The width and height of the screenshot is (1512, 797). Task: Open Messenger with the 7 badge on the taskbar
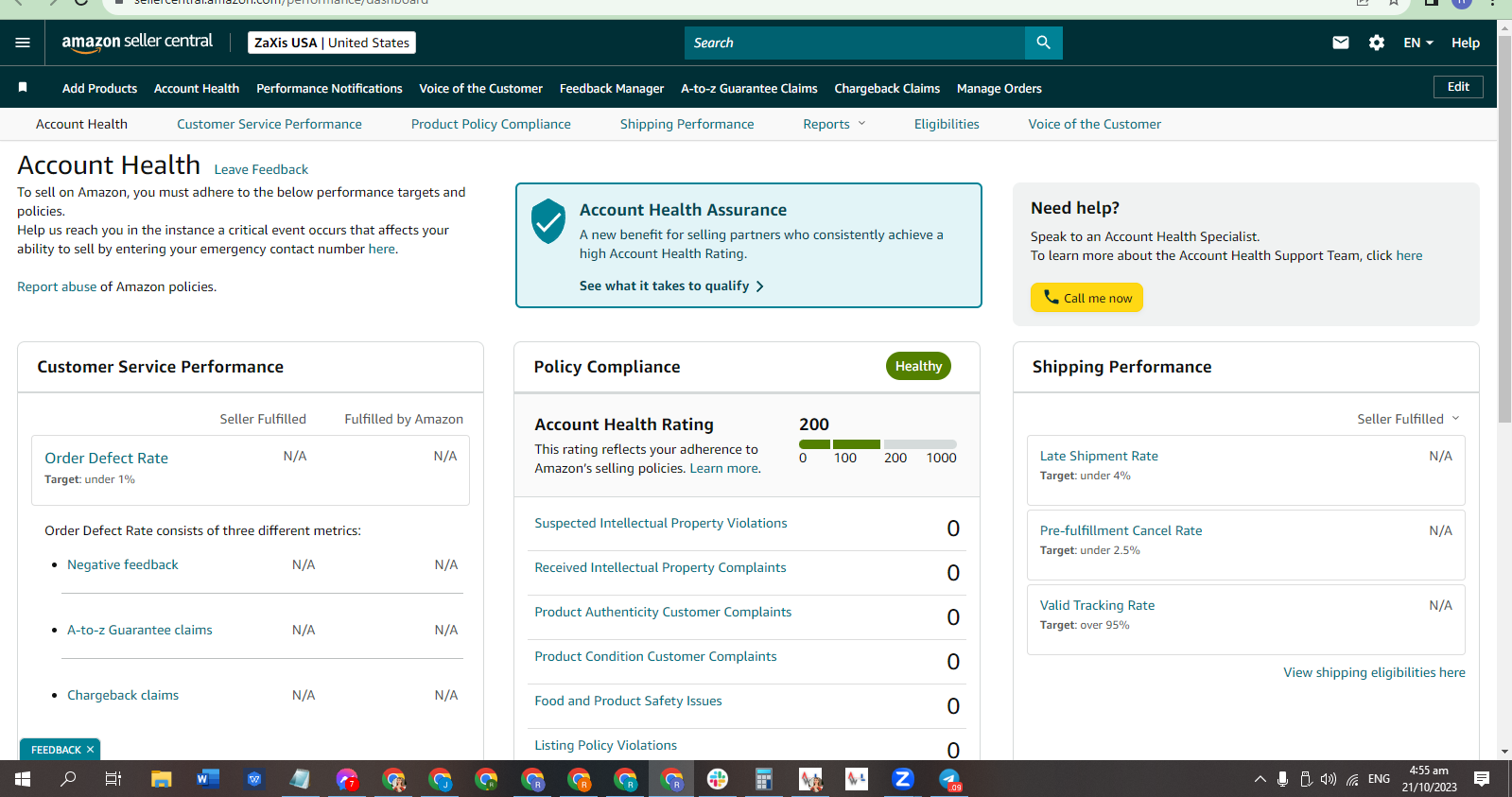tap(347, 779)
